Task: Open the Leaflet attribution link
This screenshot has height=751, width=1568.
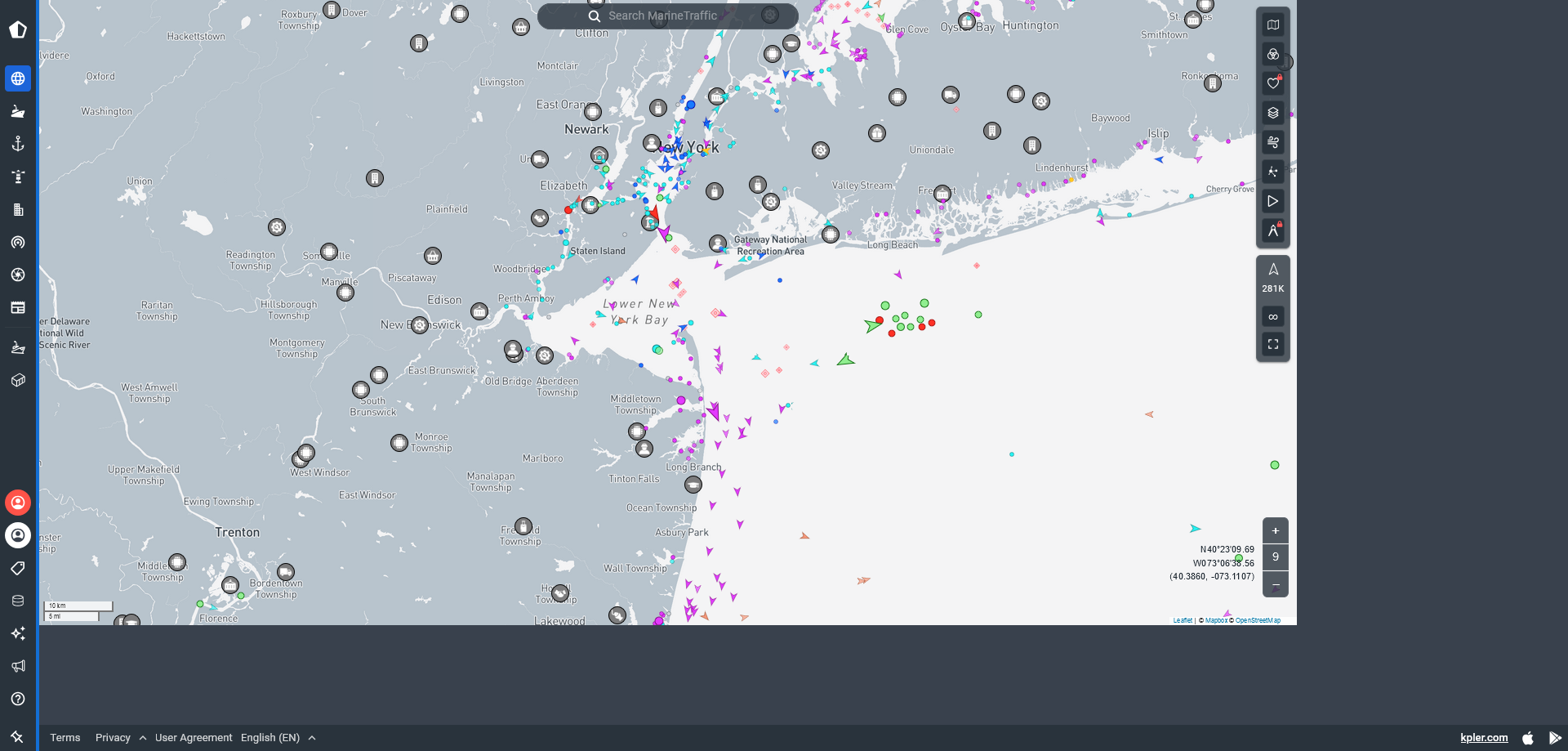Action: point(1183,620)
